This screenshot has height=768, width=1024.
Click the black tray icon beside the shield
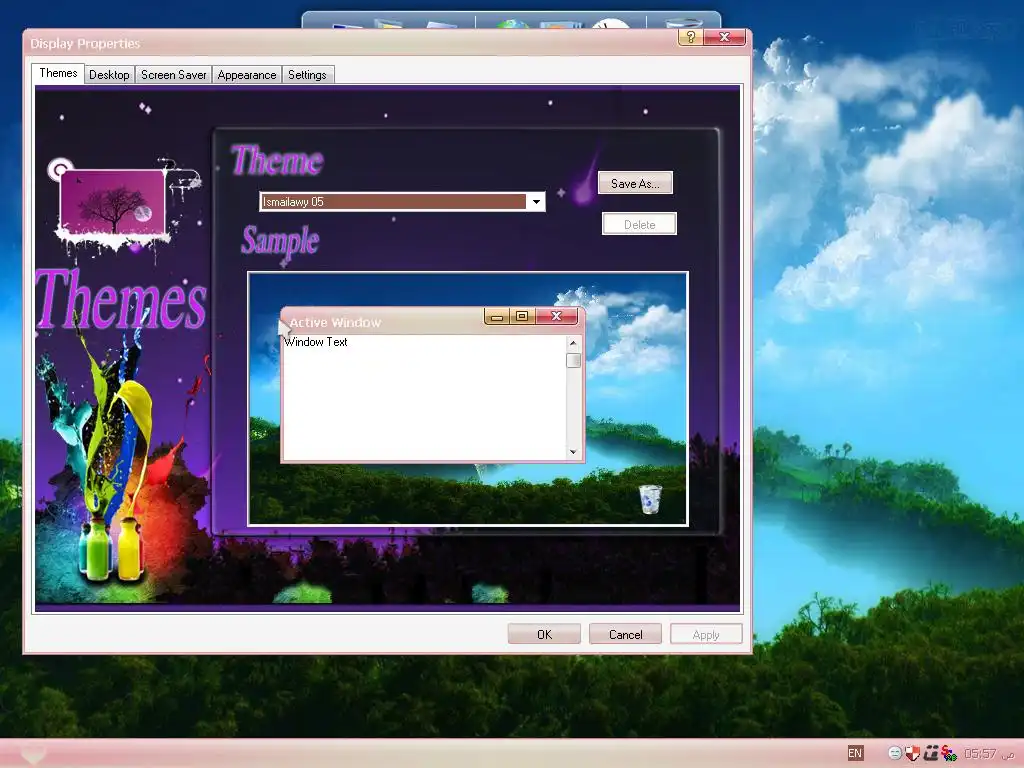coord(931,754)
